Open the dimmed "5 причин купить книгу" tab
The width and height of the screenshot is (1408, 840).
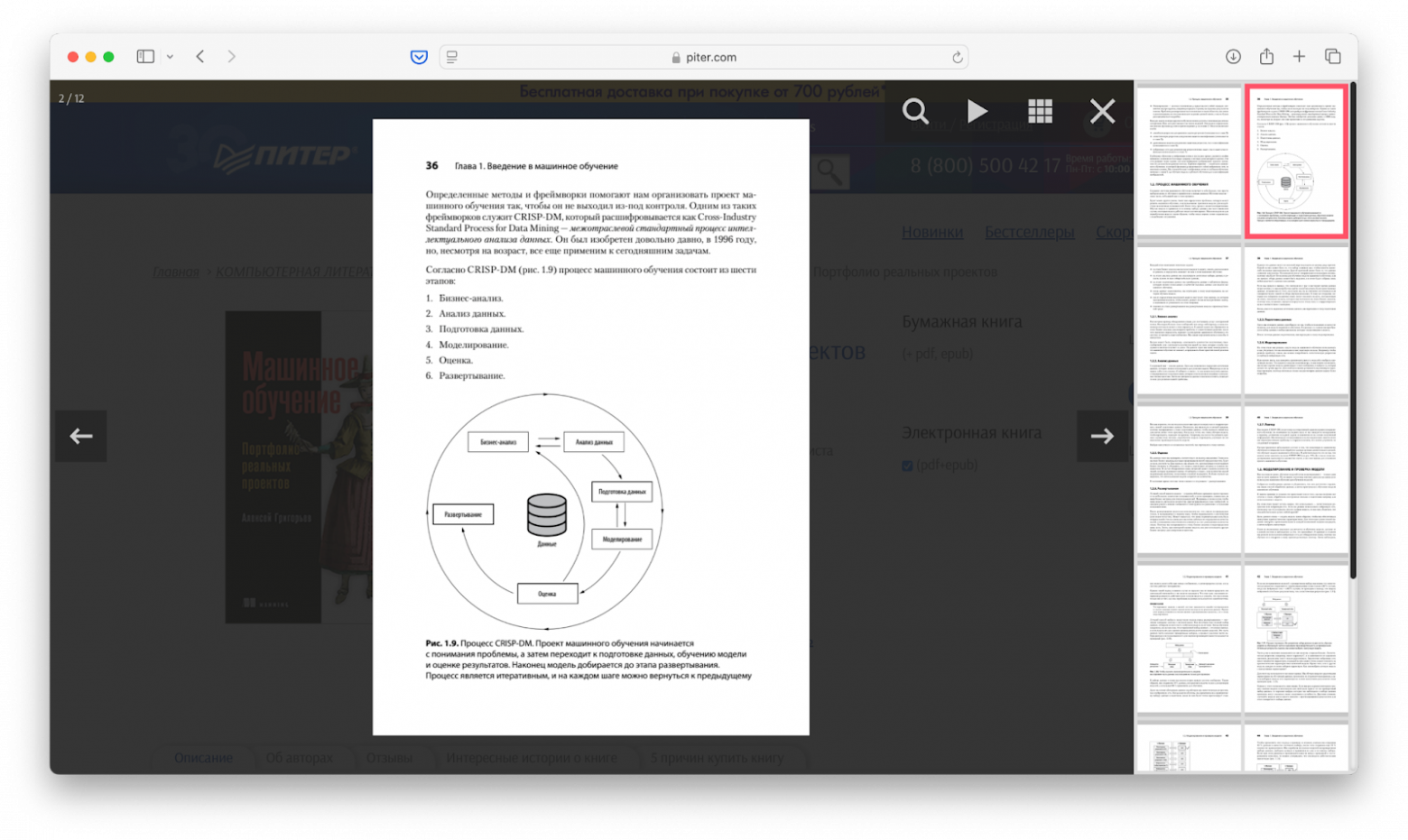coord(718,758)
